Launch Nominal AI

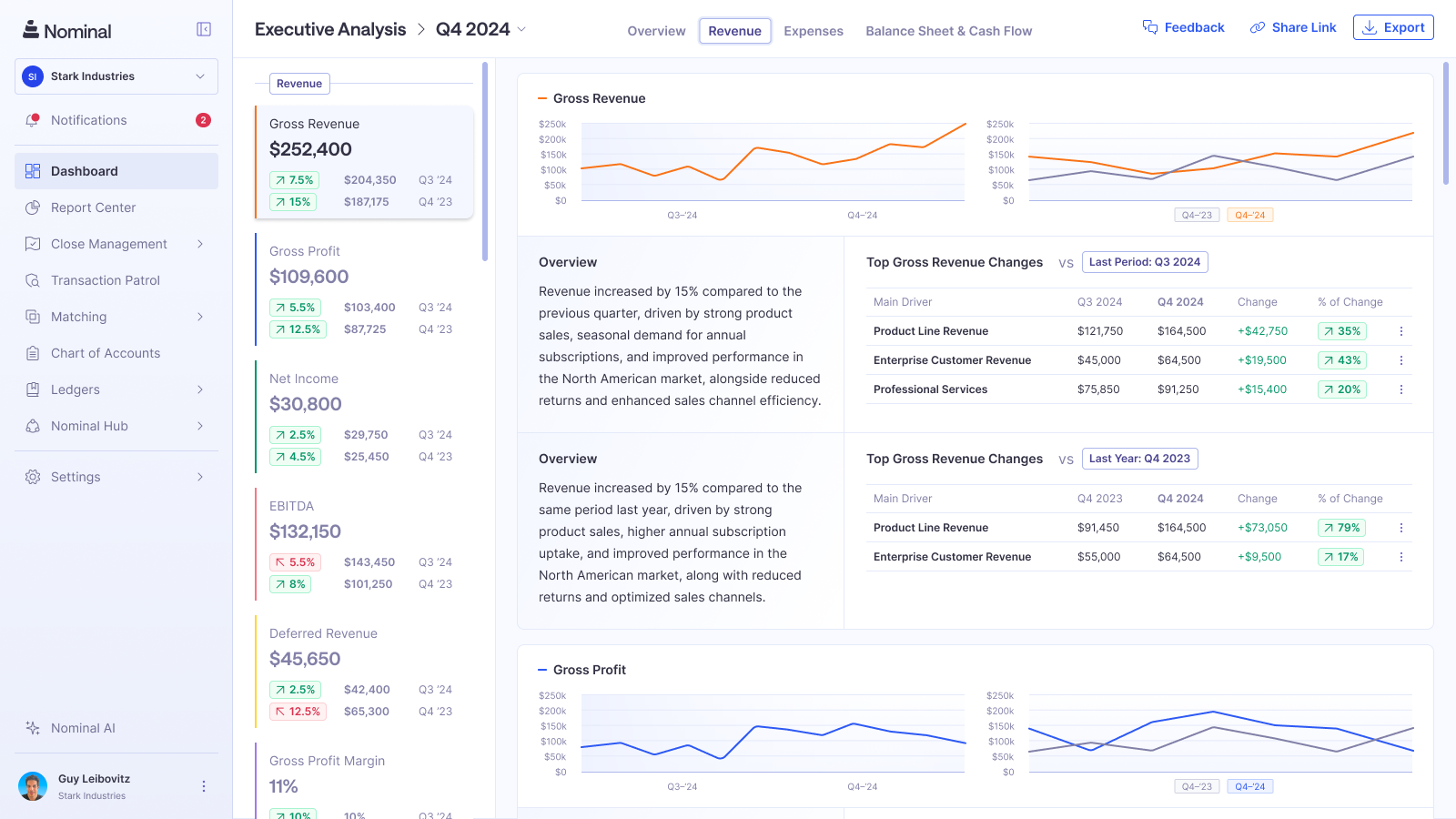pos(83,728)
